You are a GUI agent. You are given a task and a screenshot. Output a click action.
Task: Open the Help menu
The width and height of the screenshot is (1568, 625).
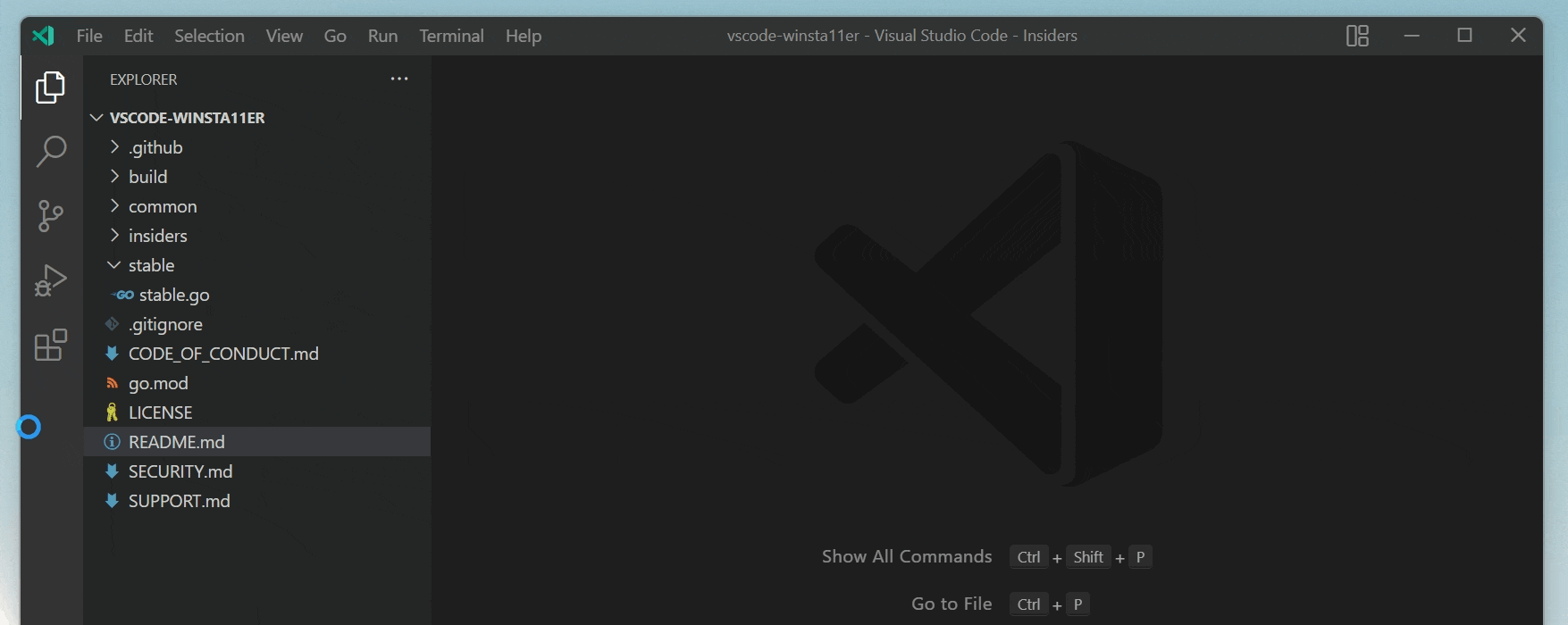click(x=524, y=36)
